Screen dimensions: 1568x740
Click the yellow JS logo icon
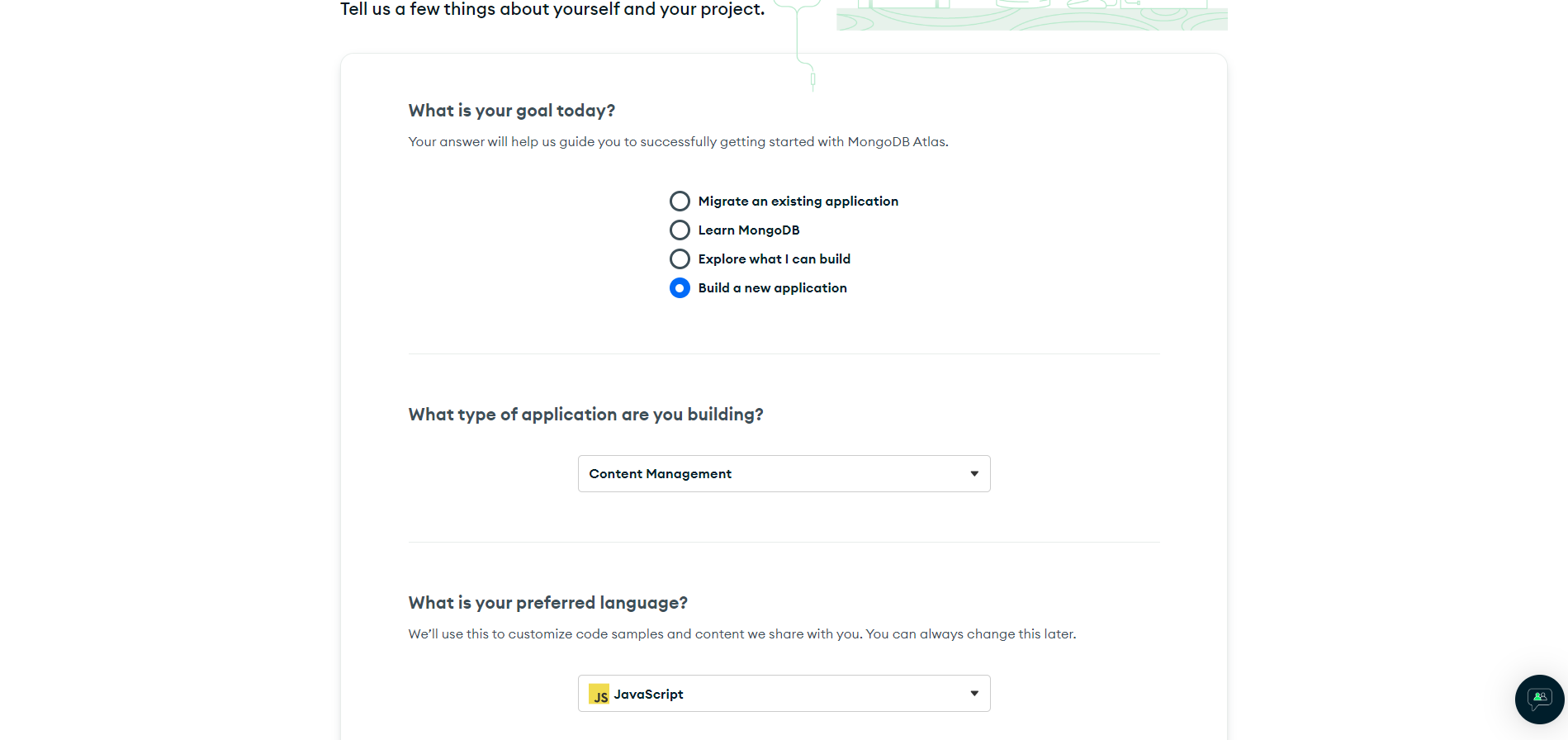[599, 695]
